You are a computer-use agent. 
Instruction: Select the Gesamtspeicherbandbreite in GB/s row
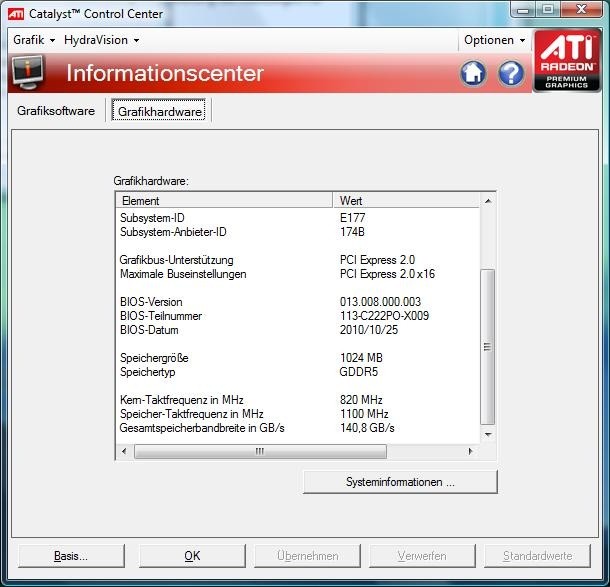[x=298, y=428]
